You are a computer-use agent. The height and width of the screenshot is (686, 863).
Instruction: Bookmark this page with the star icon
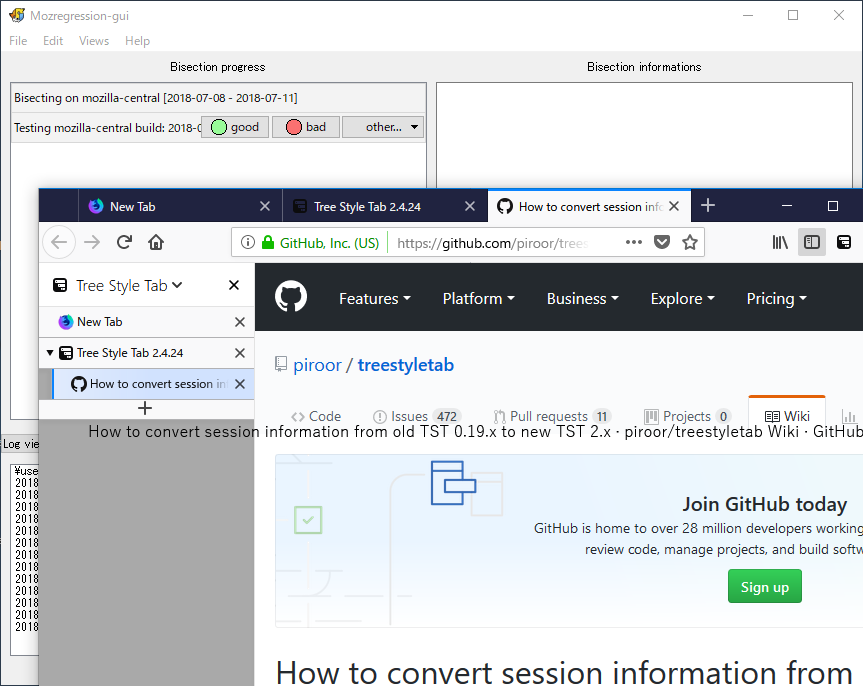tap(689, 242)
